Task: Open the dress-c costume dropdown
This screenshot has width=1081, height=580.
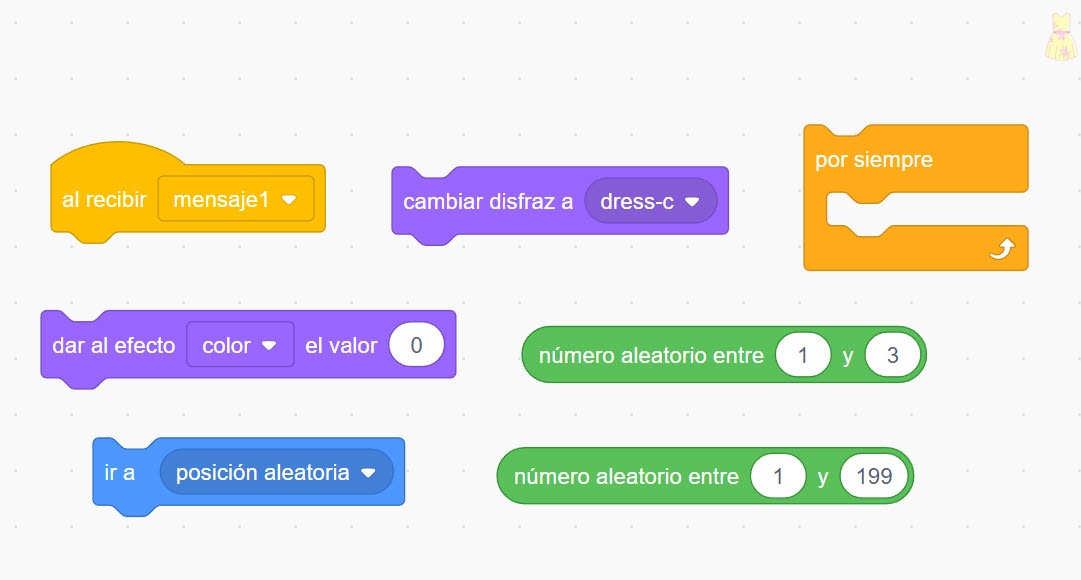Action: (x=650, y=201)
